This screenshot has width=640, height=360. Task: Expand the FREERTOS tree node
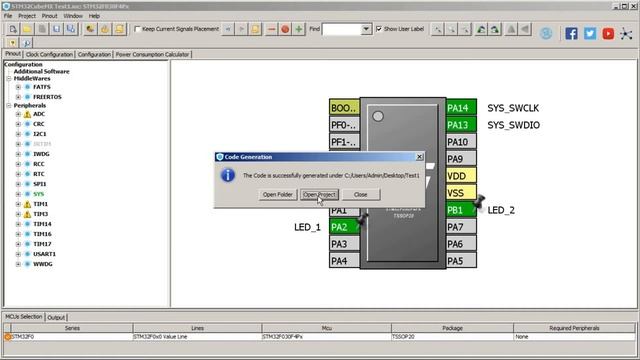pos(18,97)
